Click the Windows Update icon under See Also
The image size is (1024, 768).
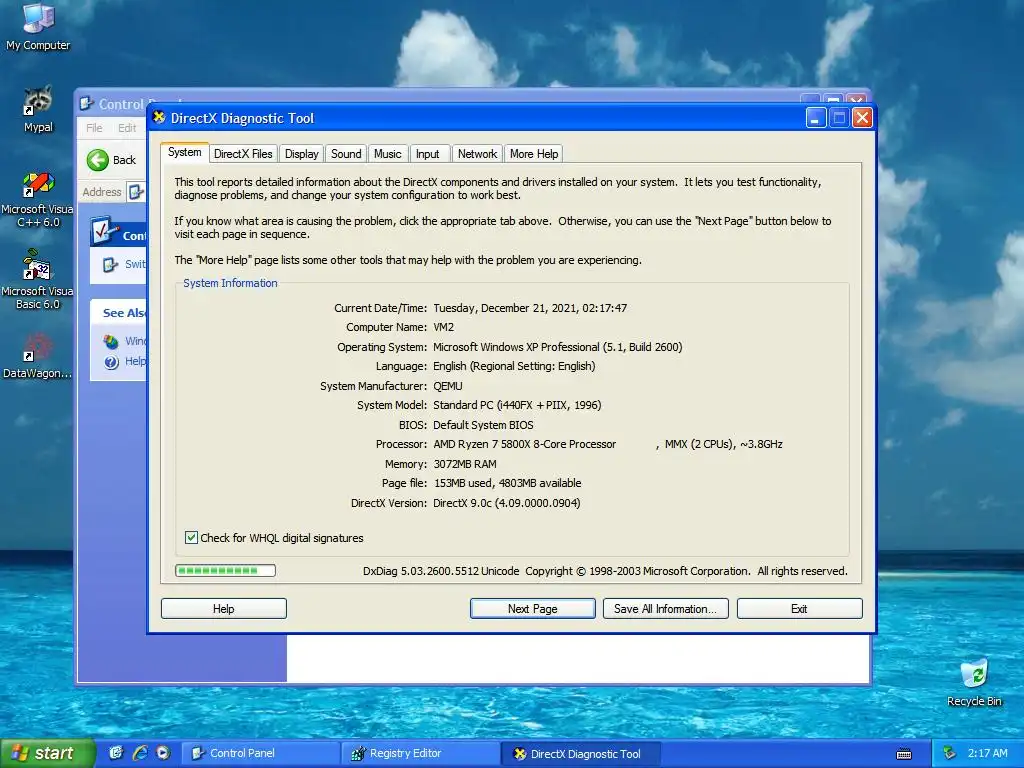[111, 341]
